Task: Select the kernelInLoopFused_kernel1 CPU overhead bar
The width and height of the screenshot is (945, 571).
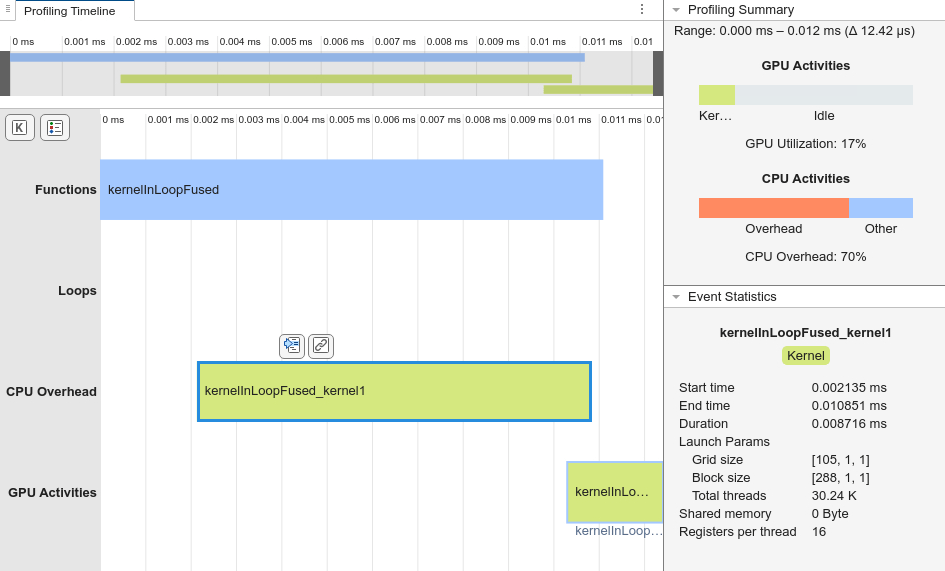Action: (394, 391)
